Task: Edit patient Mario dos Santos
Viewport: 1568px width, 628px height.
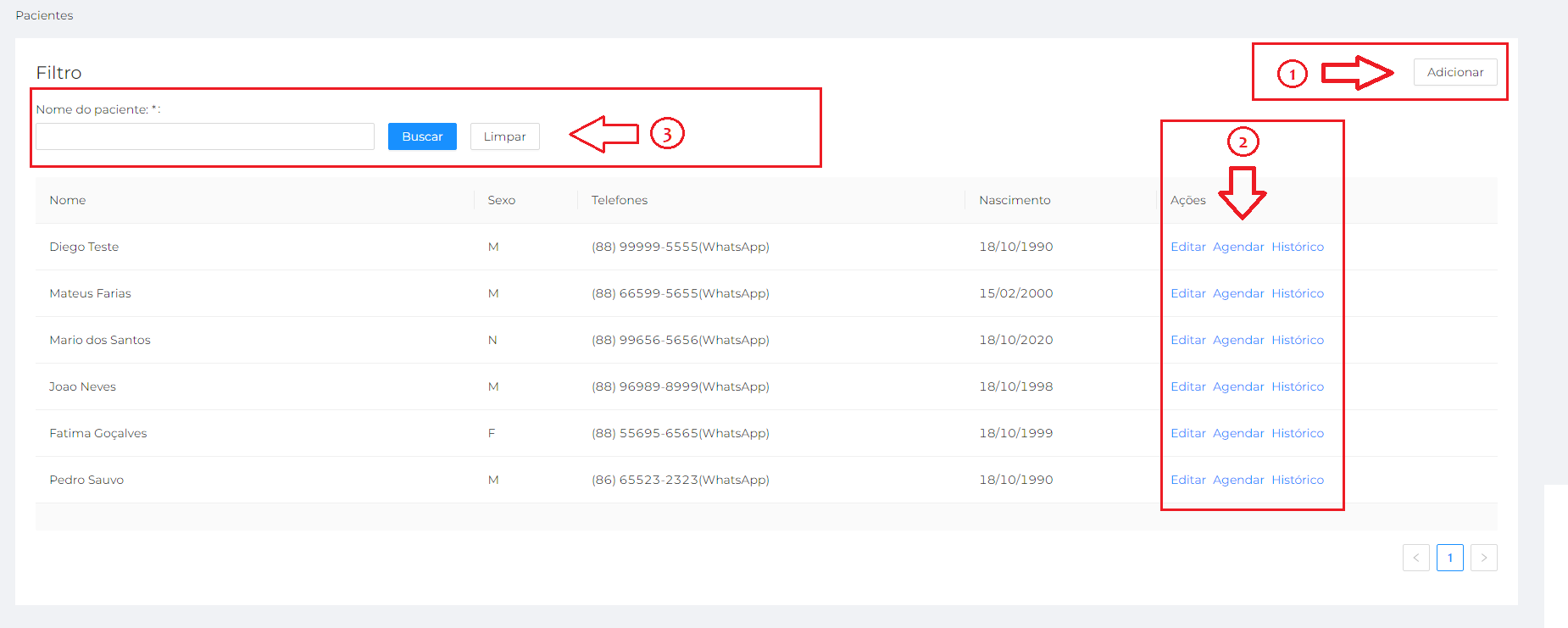Action: pos(1187,340)
